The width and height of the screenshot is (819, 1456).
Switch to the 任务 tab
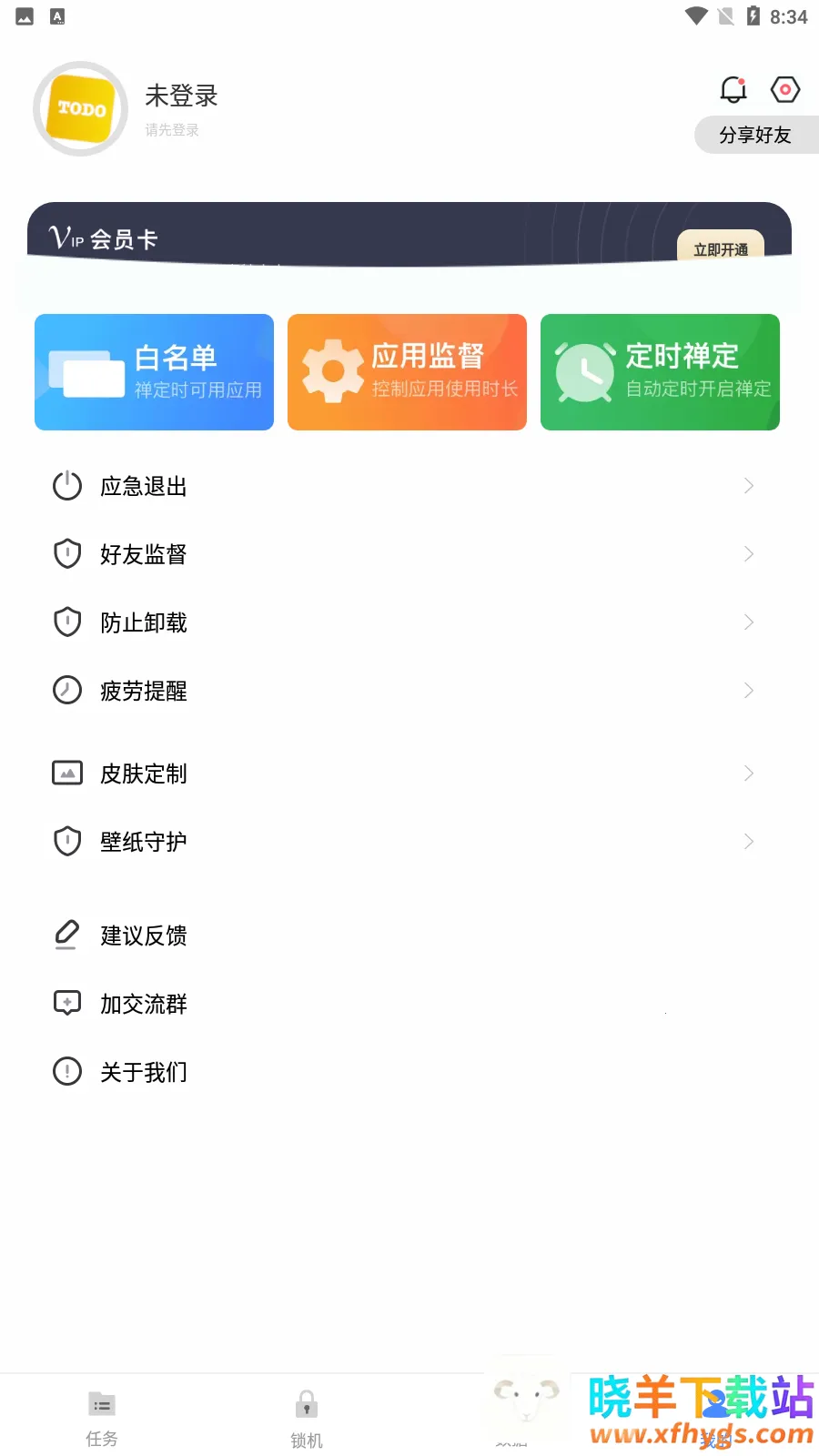(102, 1418)
